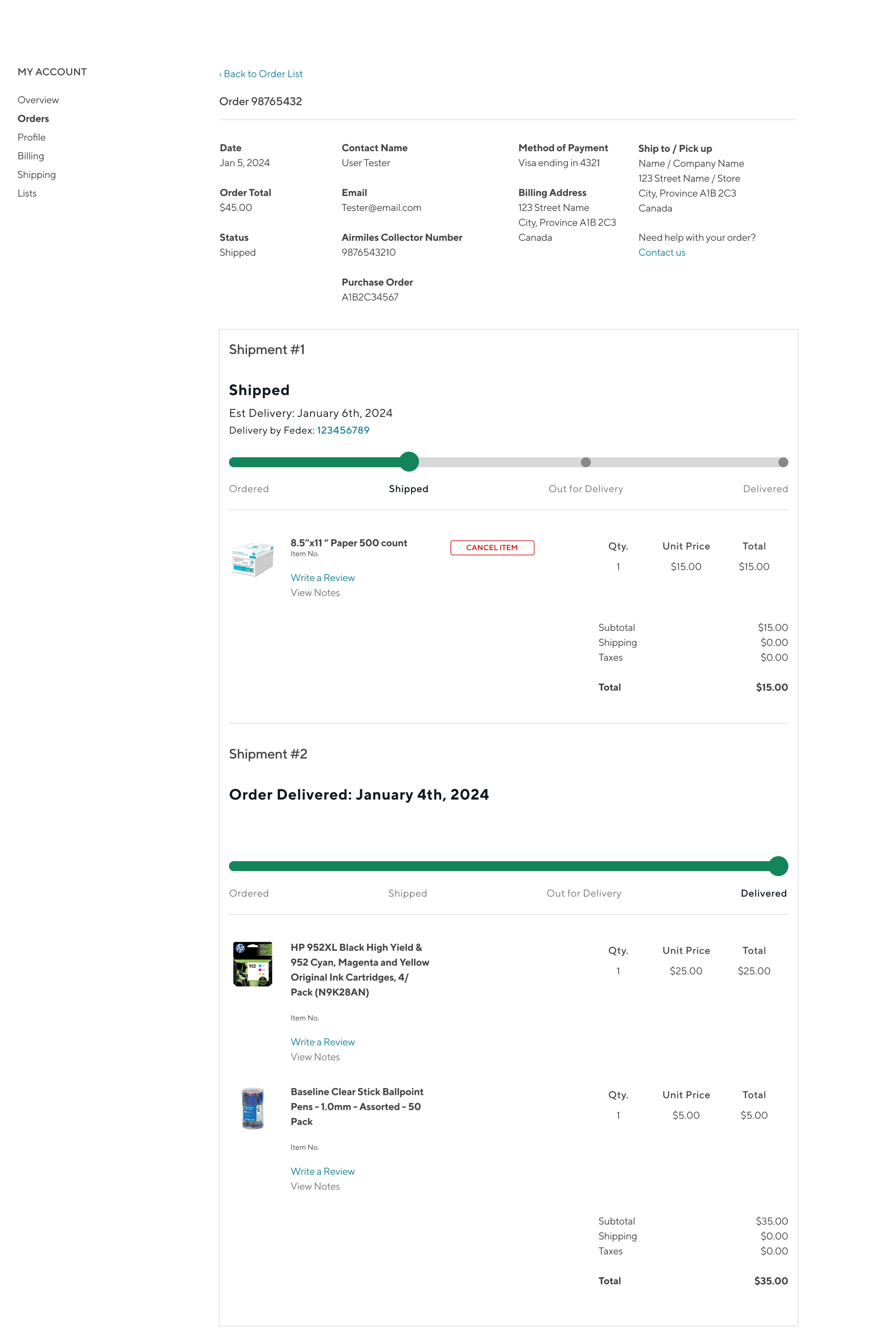The height and width of the screenshot is (1332, 896).
Task: Click the Back to Order List link
Action: [261, 74]
